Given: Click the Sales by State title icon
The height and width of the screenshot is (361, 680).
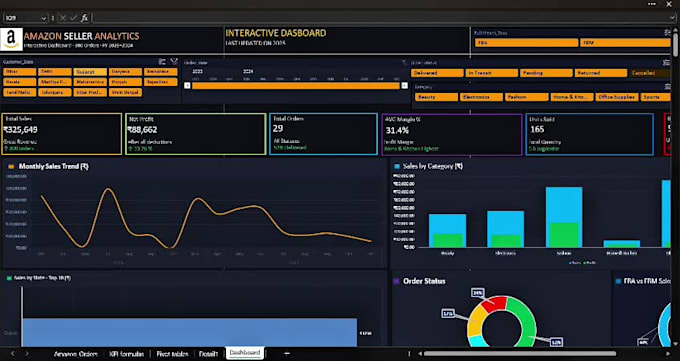Looking at the screenshot, I should (x=9, y=278).
